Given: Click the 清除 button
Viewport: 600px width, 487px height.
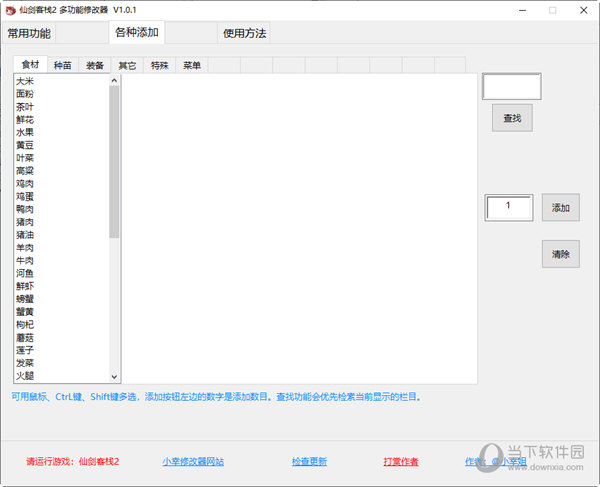Looking at the screenshot, I should tap(561, 254).
